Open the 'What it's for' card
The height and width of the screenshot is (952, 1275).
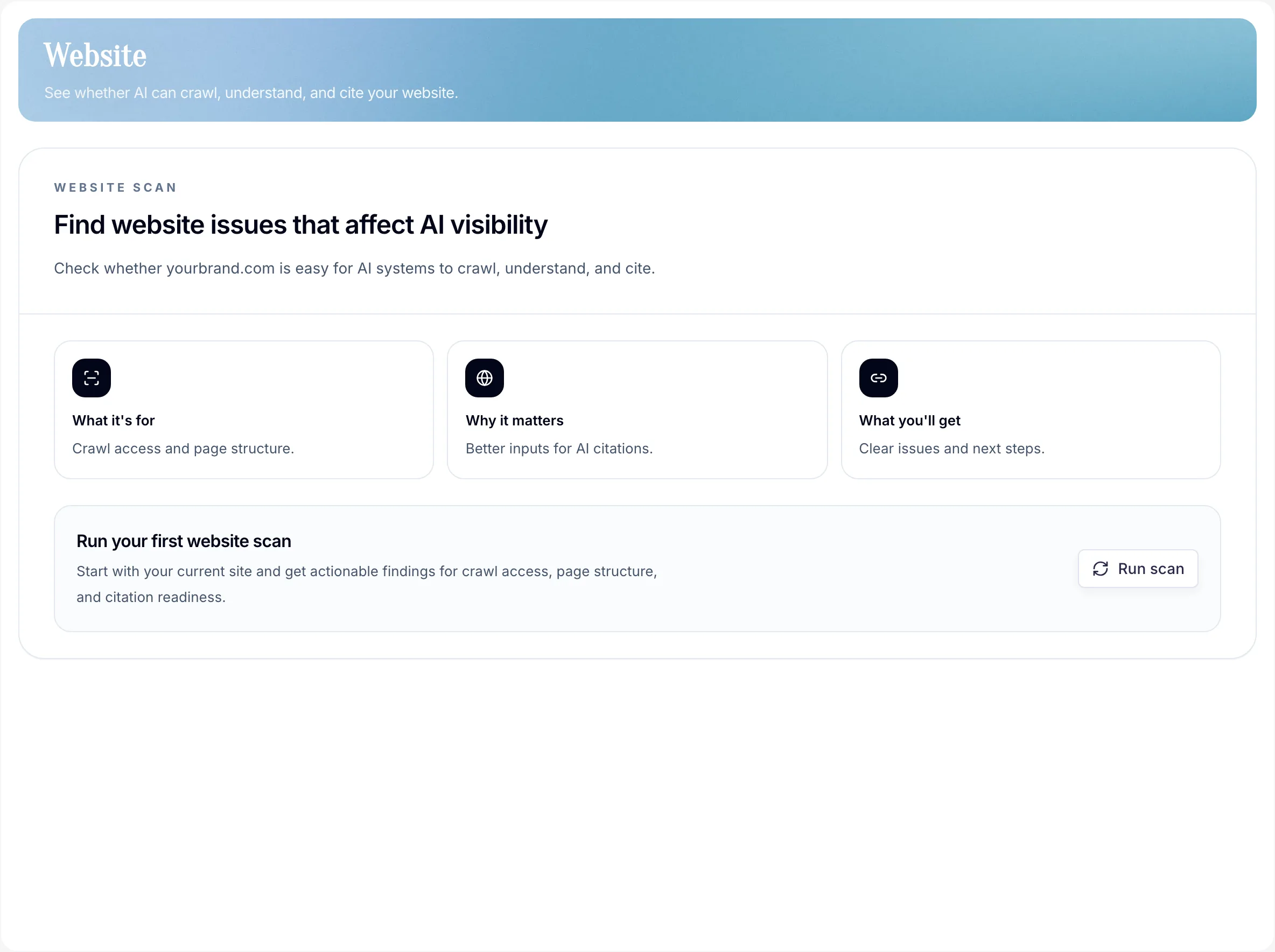pos(243,409)
